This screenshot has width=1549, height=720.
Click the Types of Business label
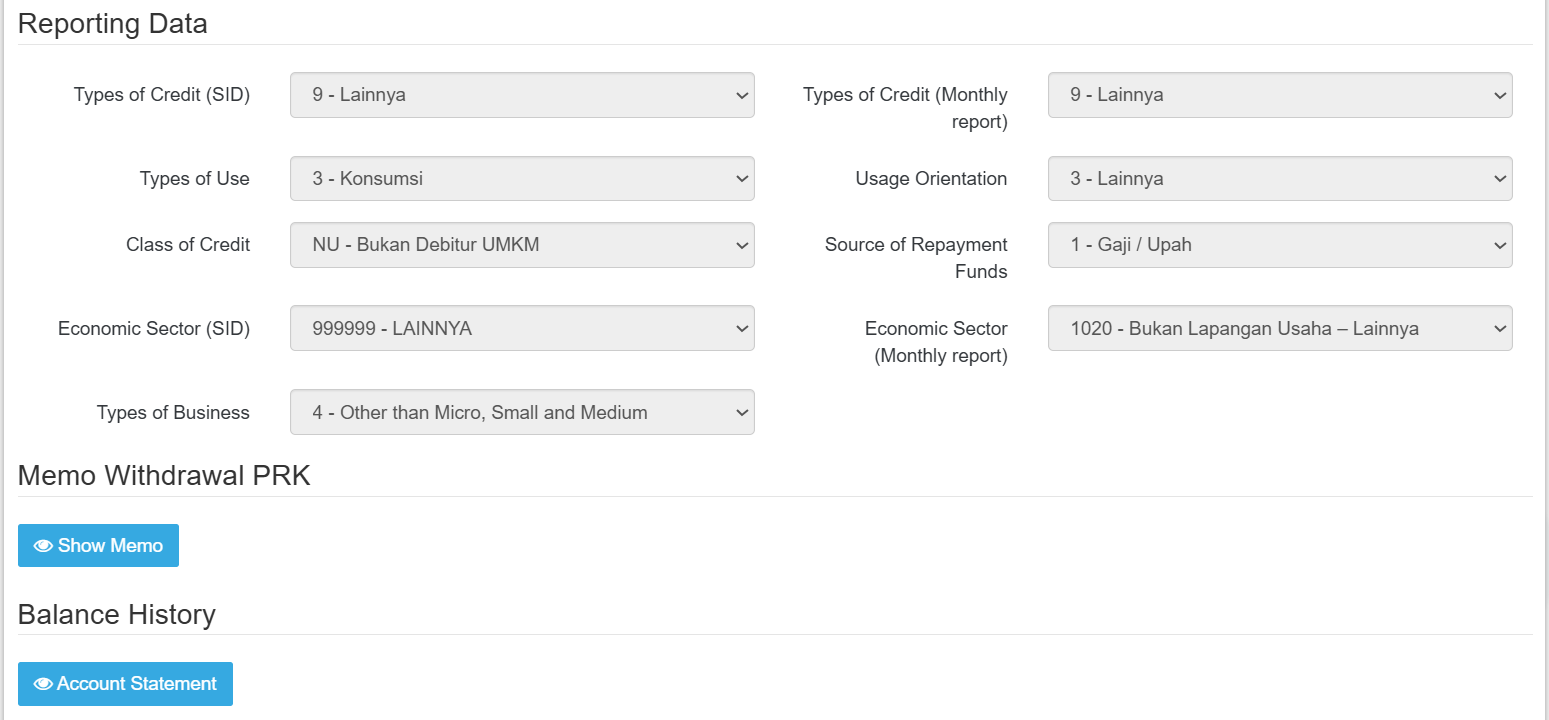point(173,413)
